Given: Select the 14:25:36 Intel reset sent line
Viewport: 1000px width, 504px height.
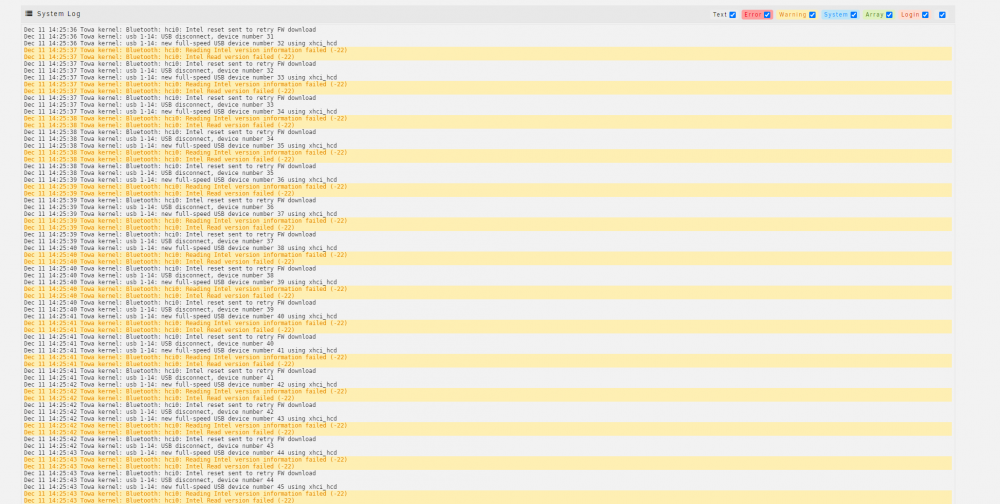Looking at the screenshot, I should coord(170,29).
